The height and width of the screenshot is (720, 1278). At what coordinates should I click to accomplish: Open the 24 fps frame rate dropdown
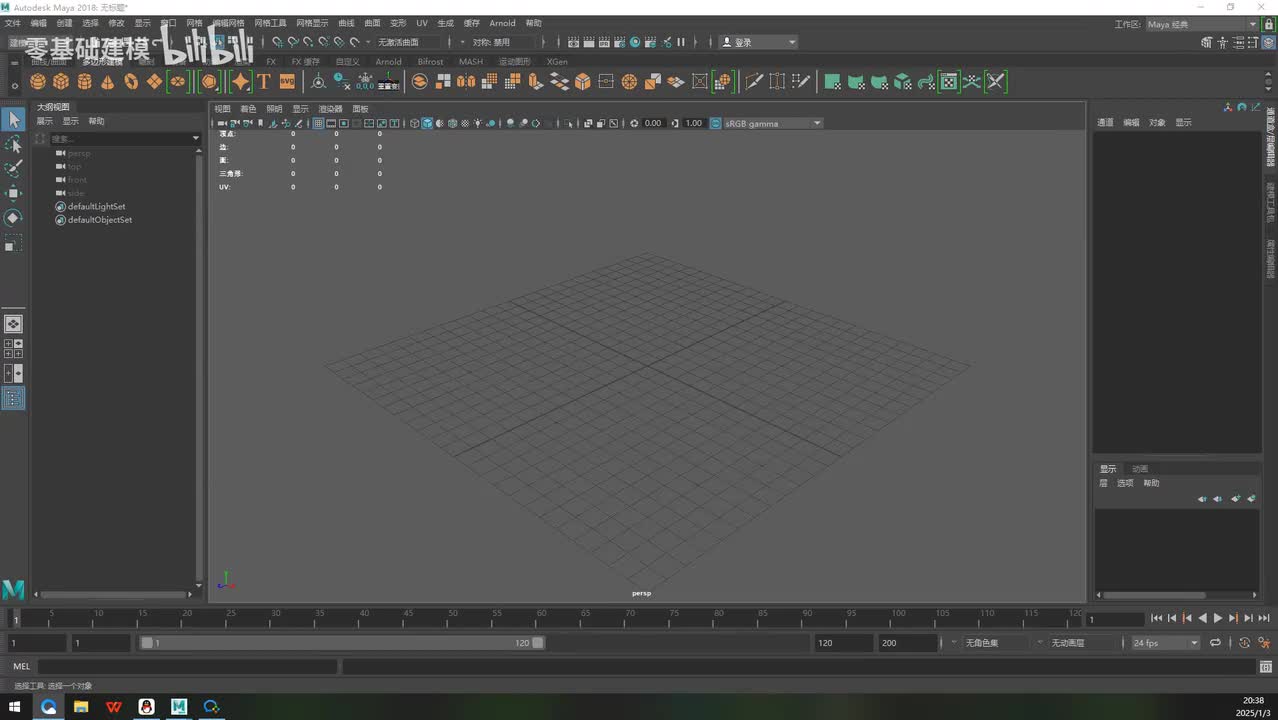coord(1165,643)
